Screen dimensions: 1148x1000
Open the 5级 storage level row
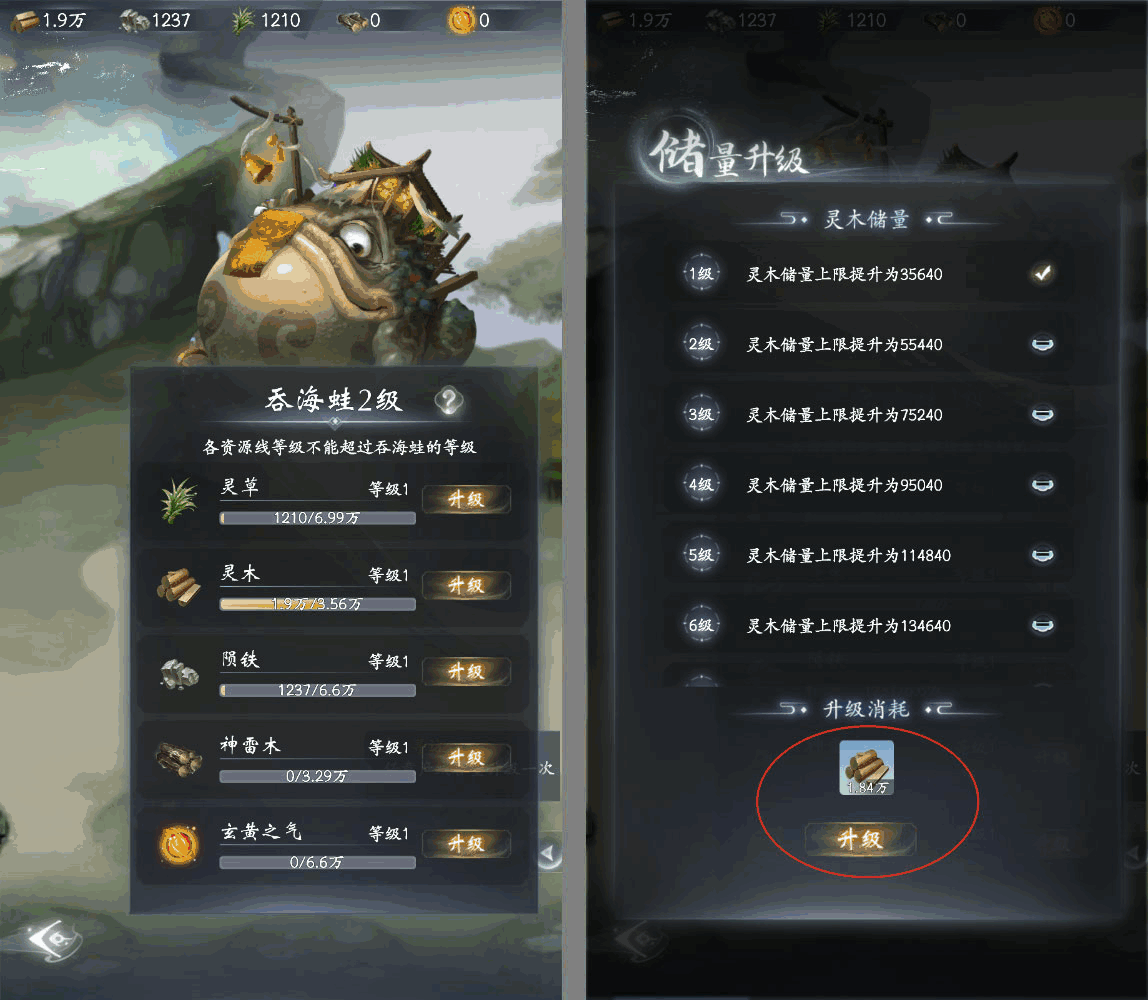click(872, 556)
